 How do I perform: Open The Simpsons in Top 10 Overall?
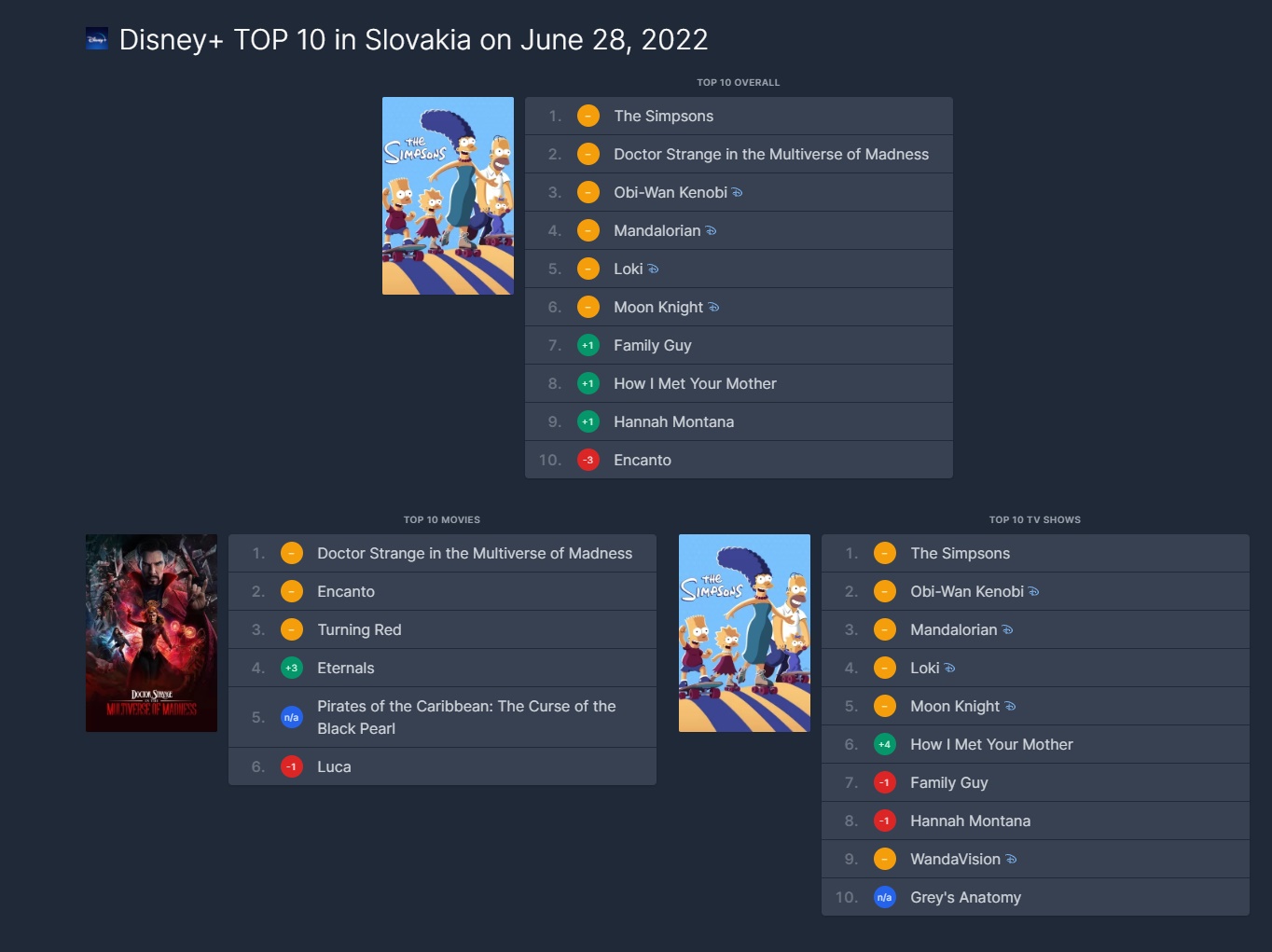point(663,116)
